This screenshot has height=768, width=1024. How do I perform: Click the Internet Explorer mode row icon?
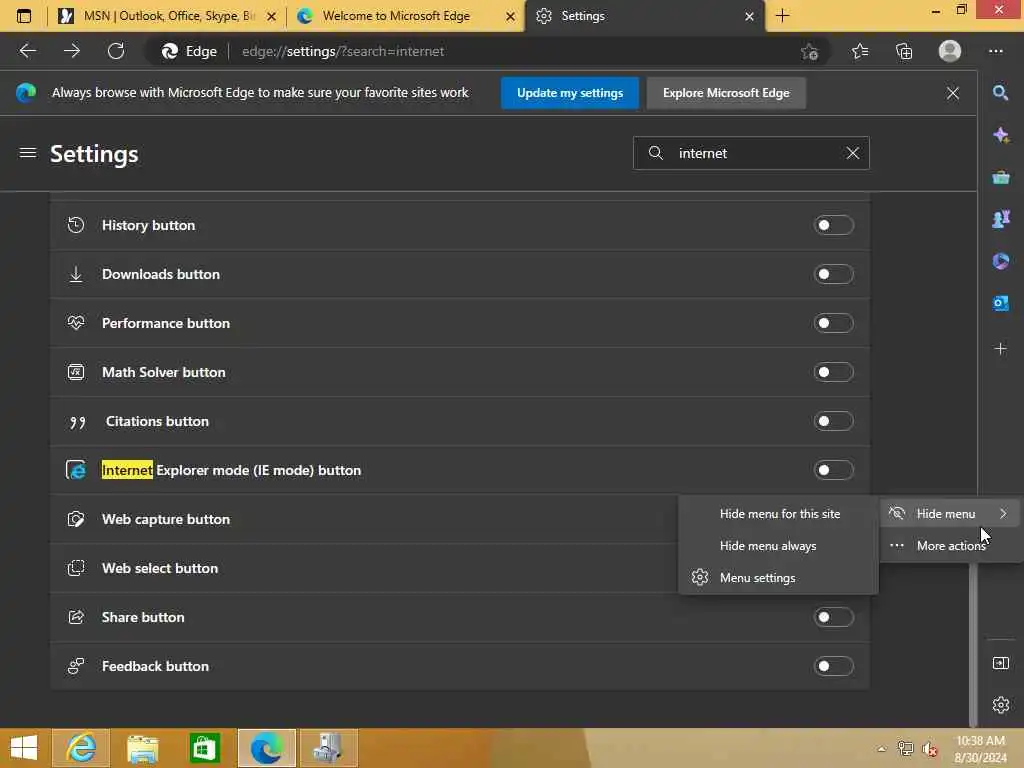point(76,470)
